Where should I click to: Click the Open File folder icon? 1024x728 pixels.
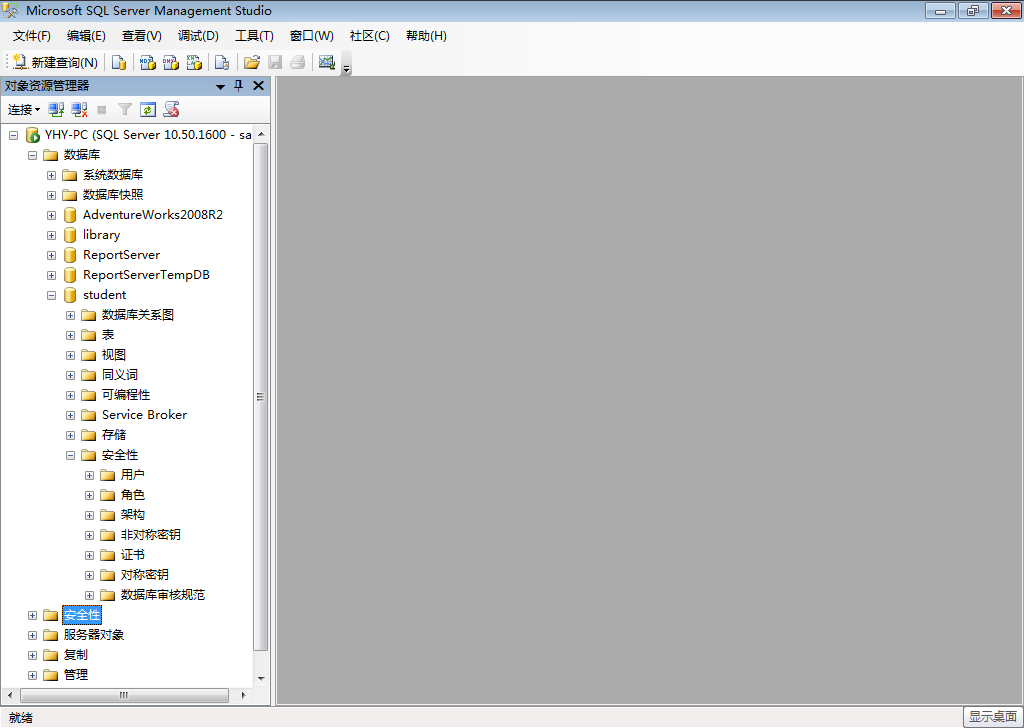tap(251, 63)
